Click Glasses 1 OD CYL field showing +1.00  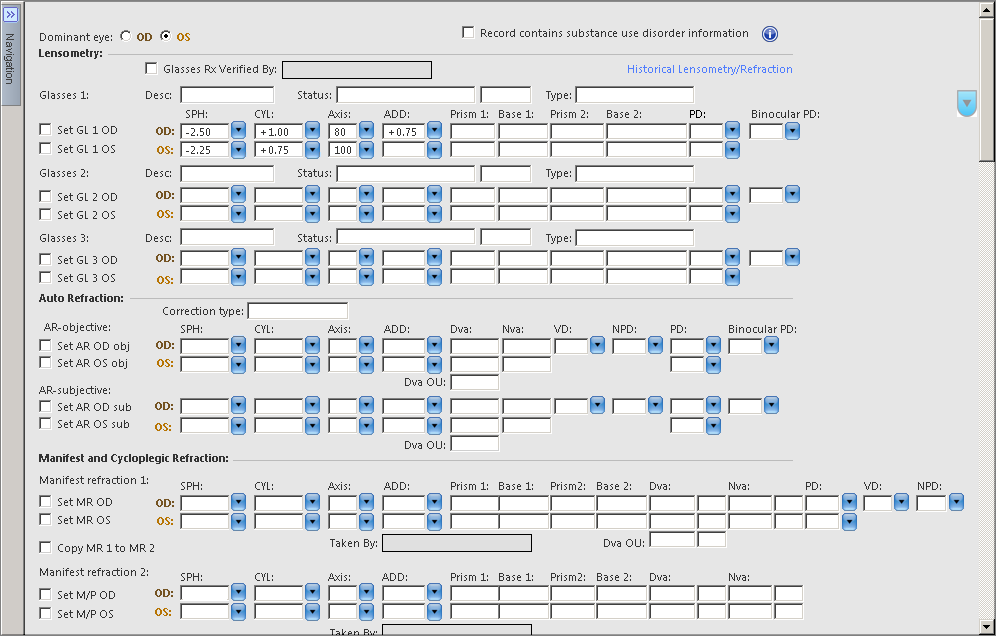click(x=278, y=132)
